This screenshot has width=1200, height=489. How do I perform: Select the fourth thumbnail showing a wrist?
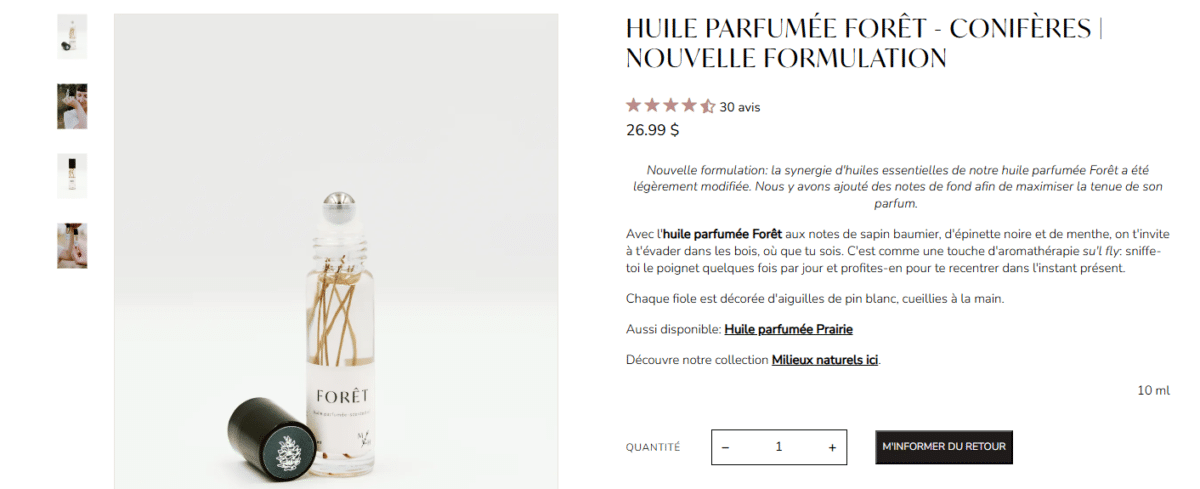point(72,245)
